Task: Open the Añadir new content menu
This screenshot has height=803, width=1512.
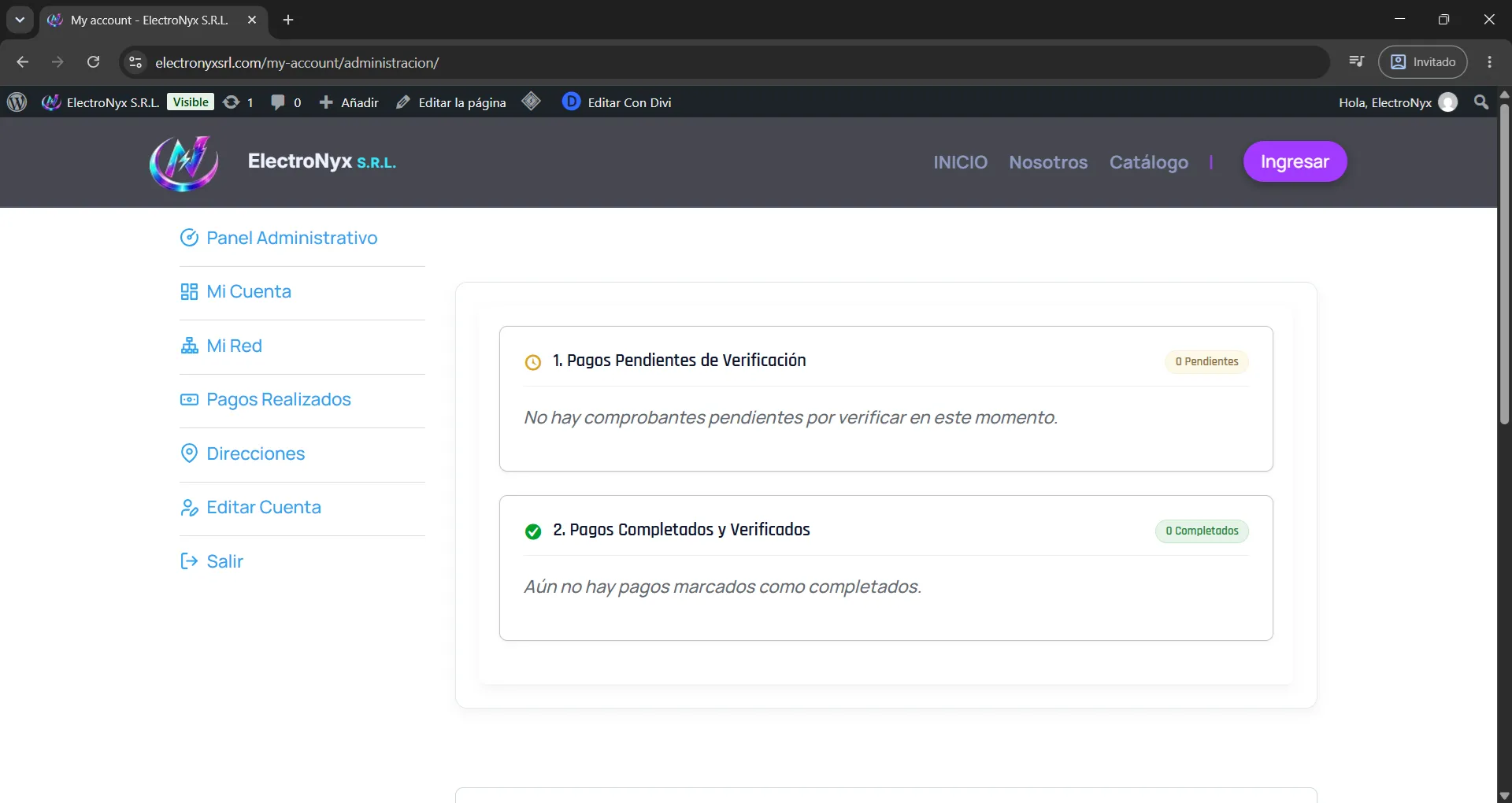Action: point(349,102)
